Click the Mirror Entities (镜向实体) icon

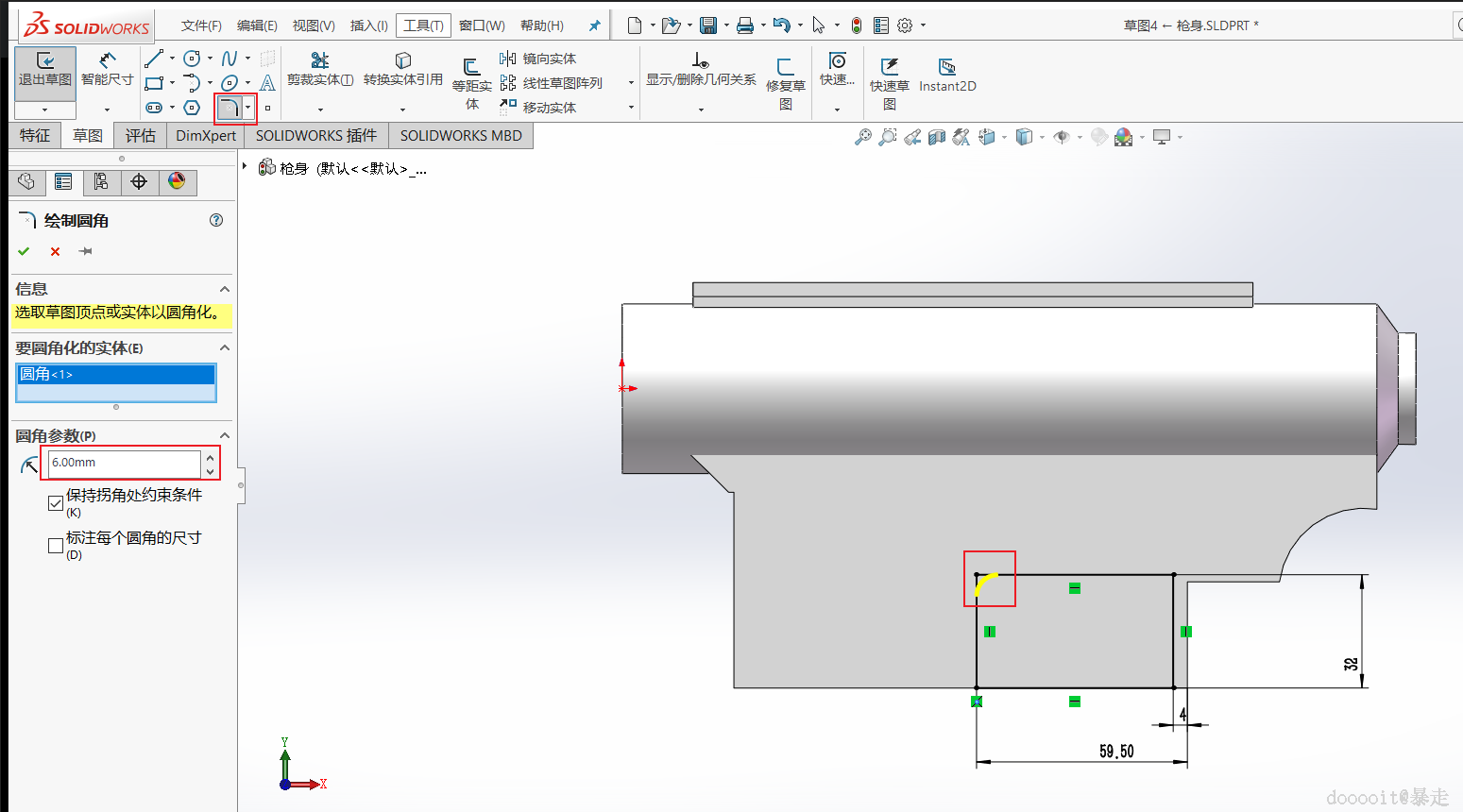508,59
